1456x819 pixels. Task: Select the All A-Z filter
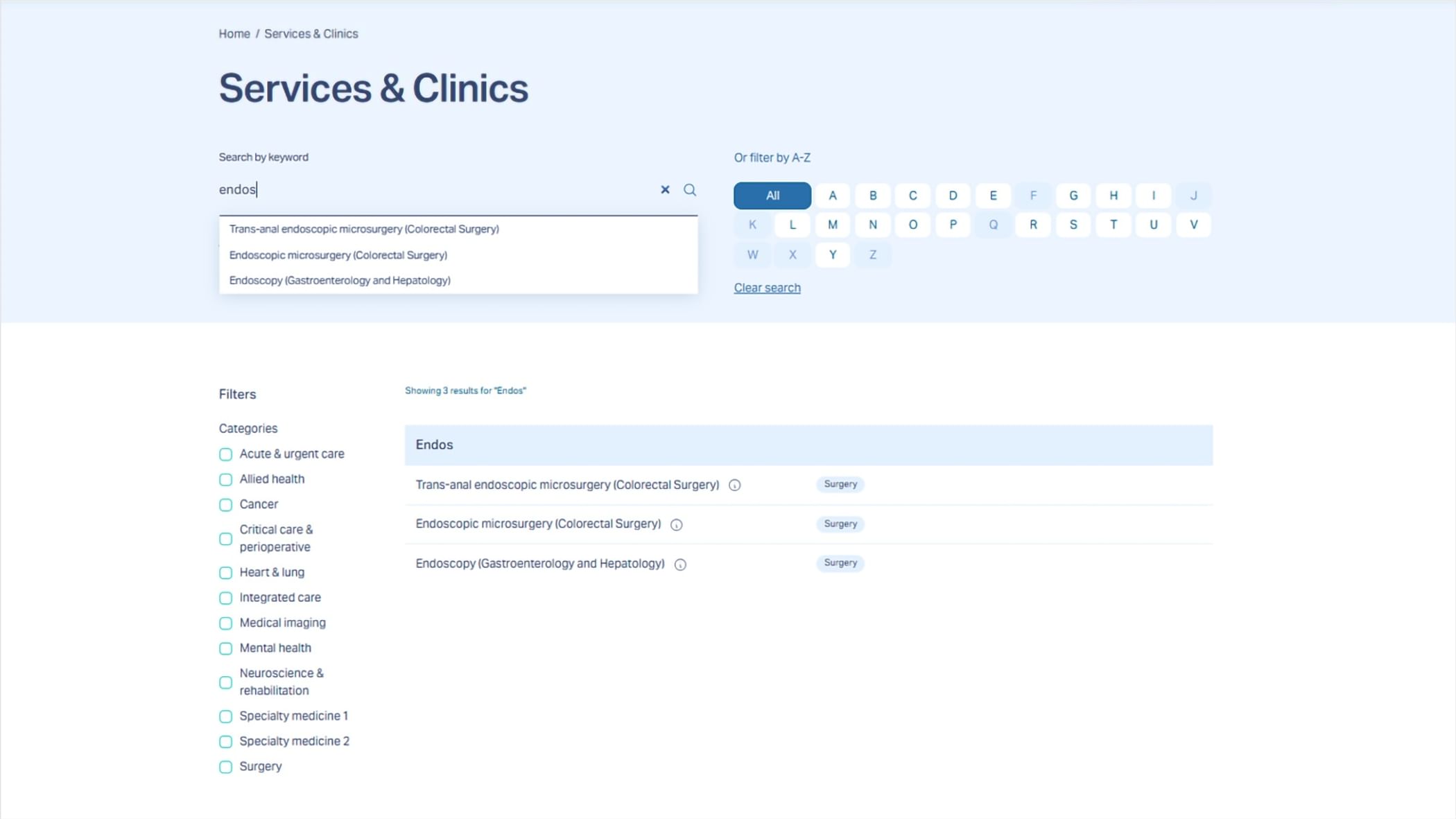pyautogui.click(x=772, y=196)
